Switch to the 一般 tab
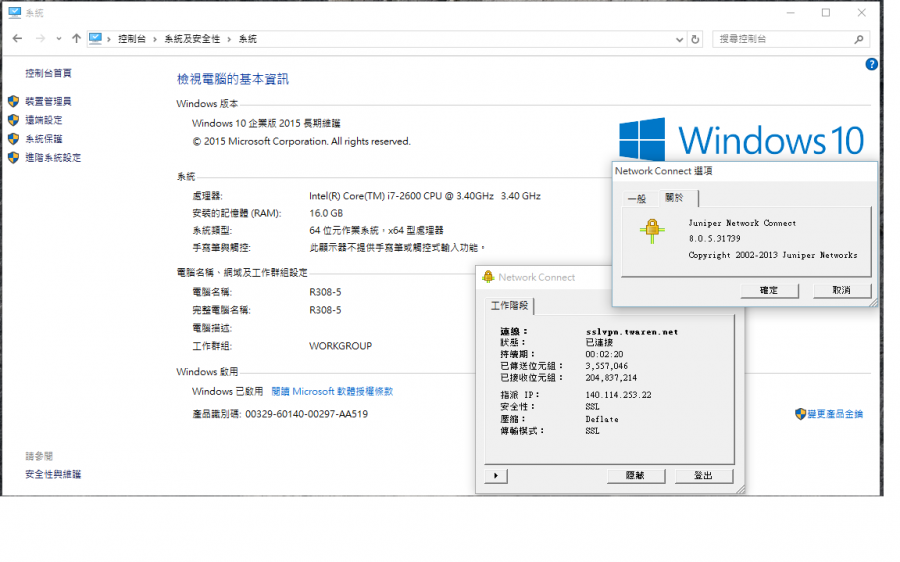The width and height of the screenshot is (900, 562). pos(636,199)
